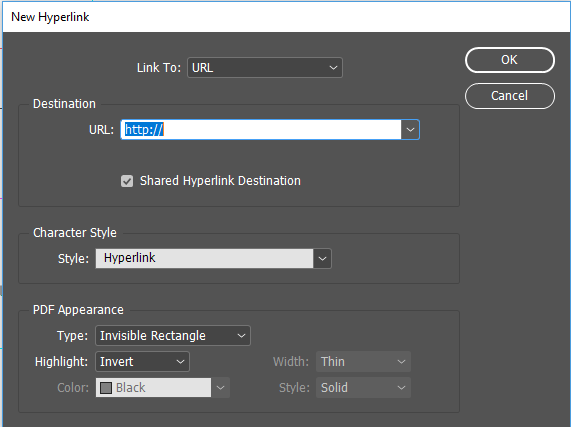Click the PDF Appearance group heading
Viewport: 571px width, 427px height.
point(78,310)
